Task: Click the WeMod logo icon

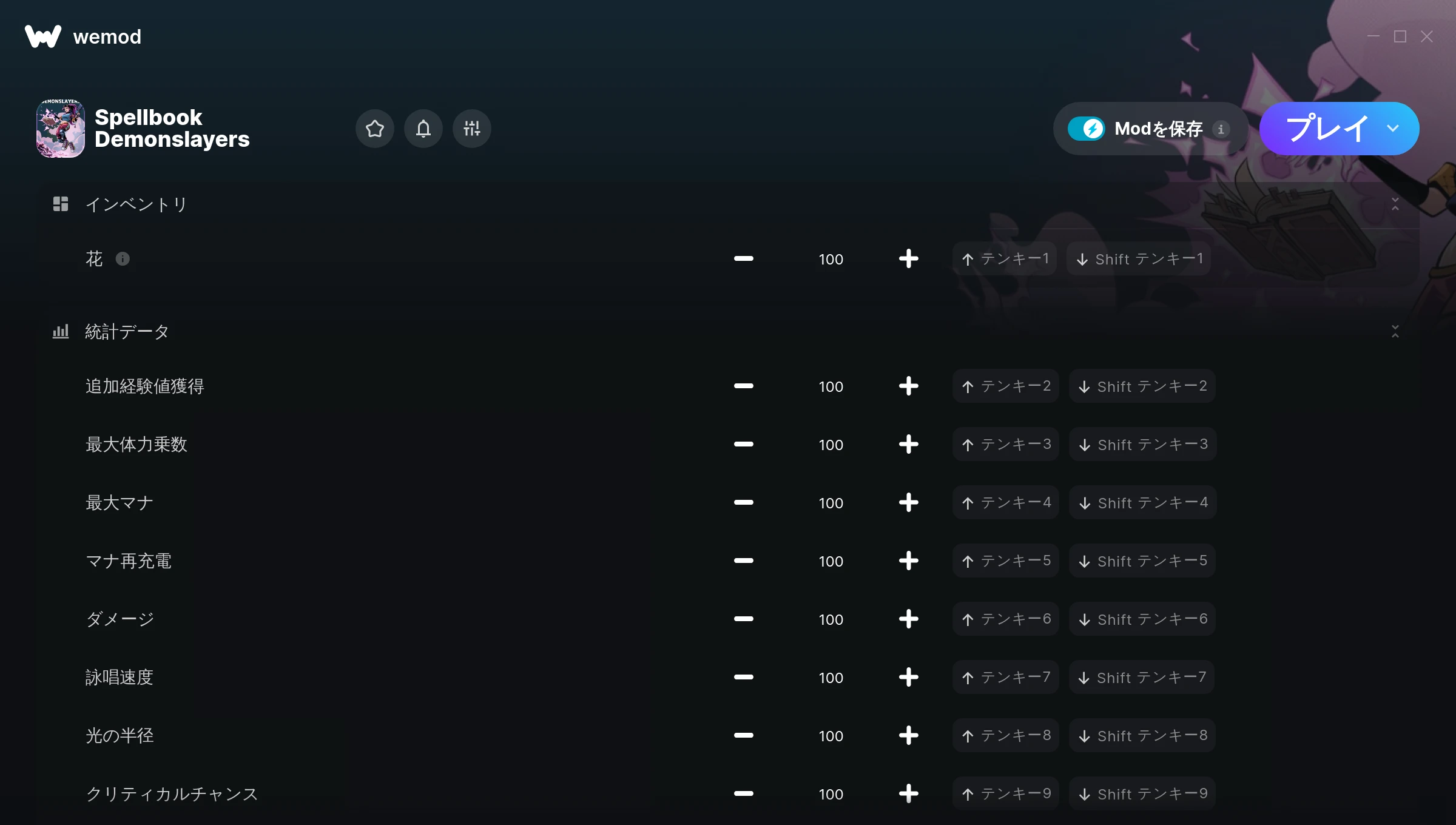Action: [x=43, y=36]
